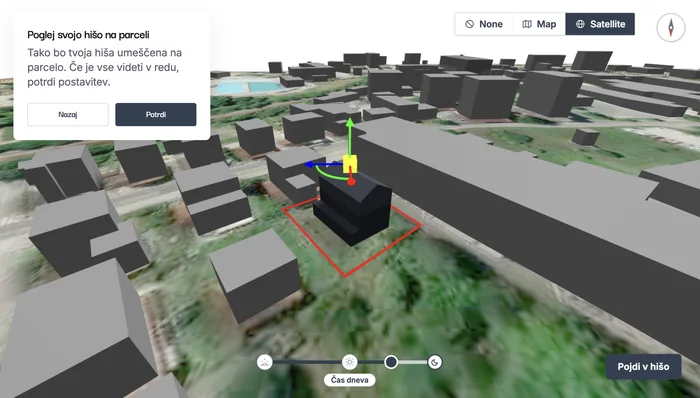
Task: Click the yellow gizmo center cube
Action: 350,164
